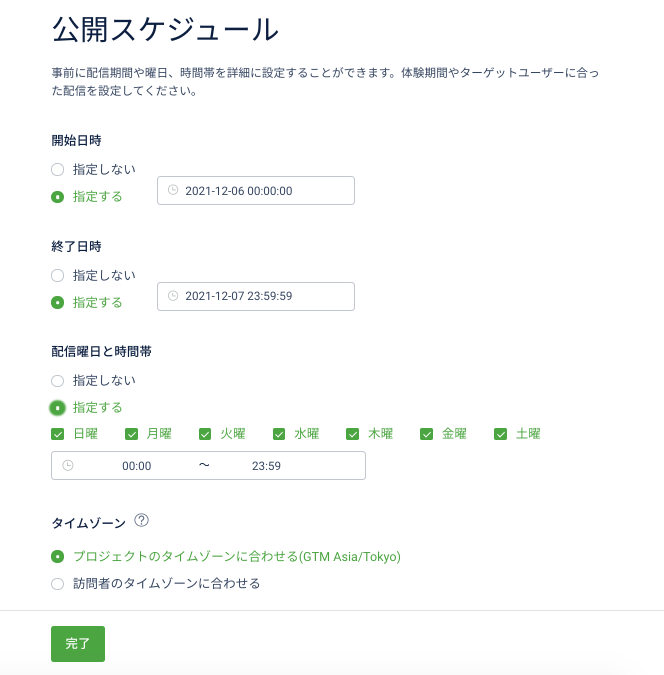Click the 23:59 end time value
The width and height of the screenshot is (664, 675).
pyautogui.click(x=266, y=466)
